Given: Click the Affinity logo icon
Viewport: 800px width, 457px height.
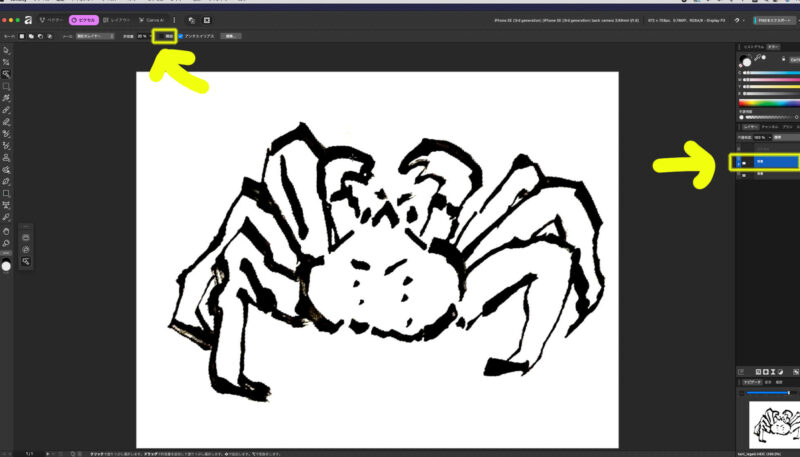Looking at the screenshot, I should point(28,20).
